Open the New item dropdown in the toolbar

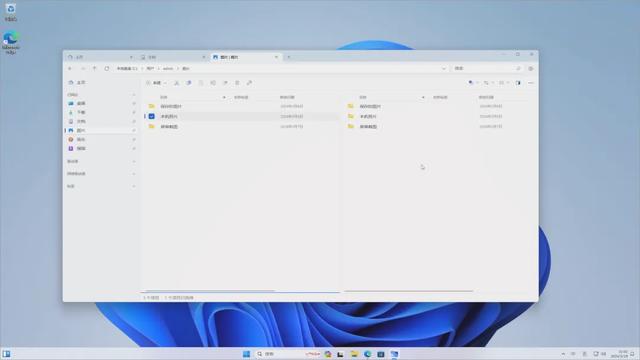(157, 83)
